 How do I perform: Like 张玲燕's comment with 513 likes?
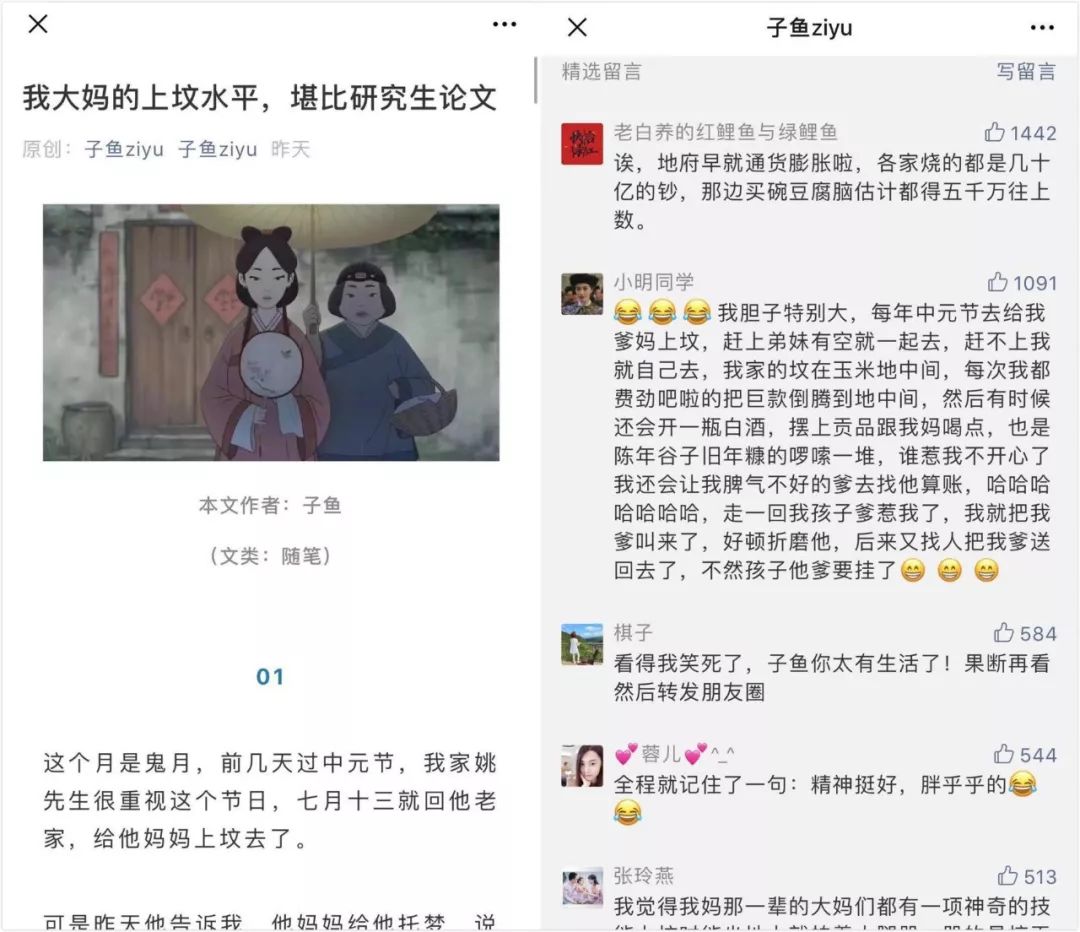(x=1007, y=876)
